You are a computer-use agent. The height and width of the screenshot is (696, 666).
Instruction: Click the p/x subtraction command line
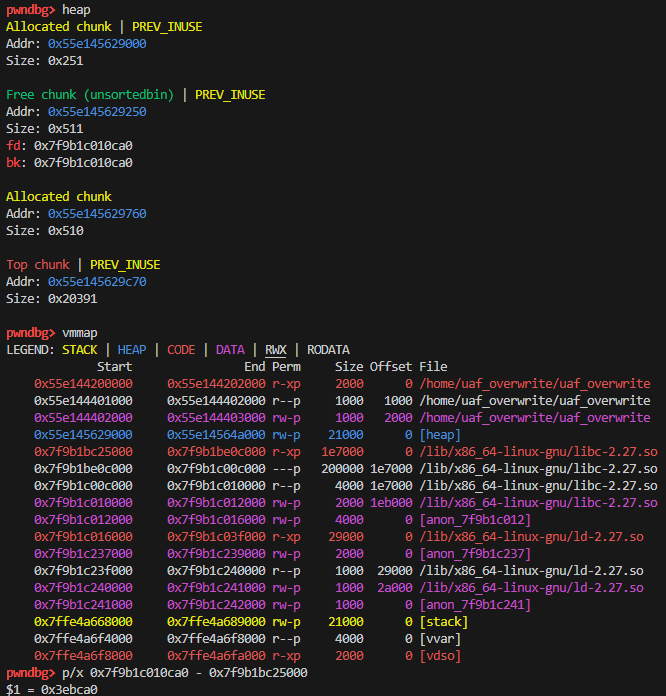pyautogui.click(x=185, y=672)
